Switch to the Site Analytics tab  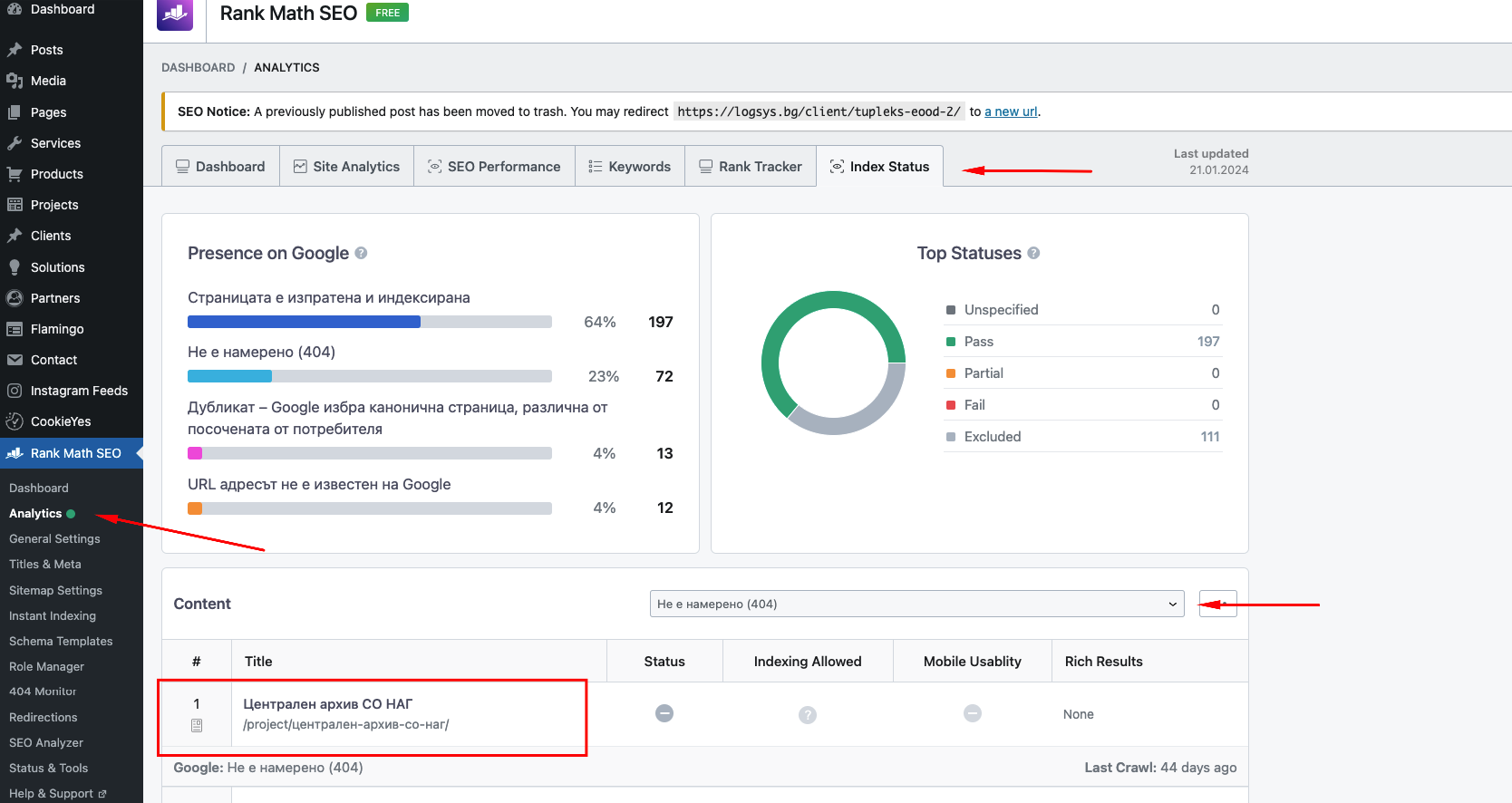[x=346, y=167]
